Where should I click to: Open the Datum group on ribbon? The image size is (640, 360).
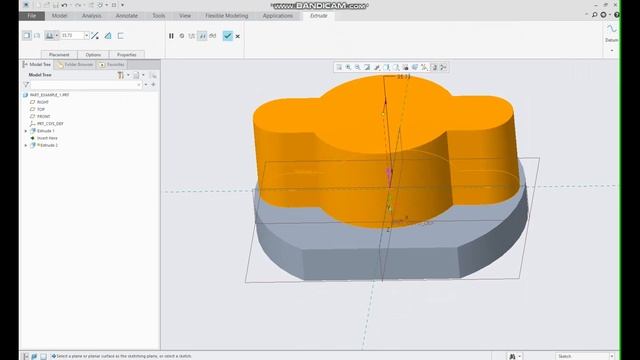pos(611,40)
